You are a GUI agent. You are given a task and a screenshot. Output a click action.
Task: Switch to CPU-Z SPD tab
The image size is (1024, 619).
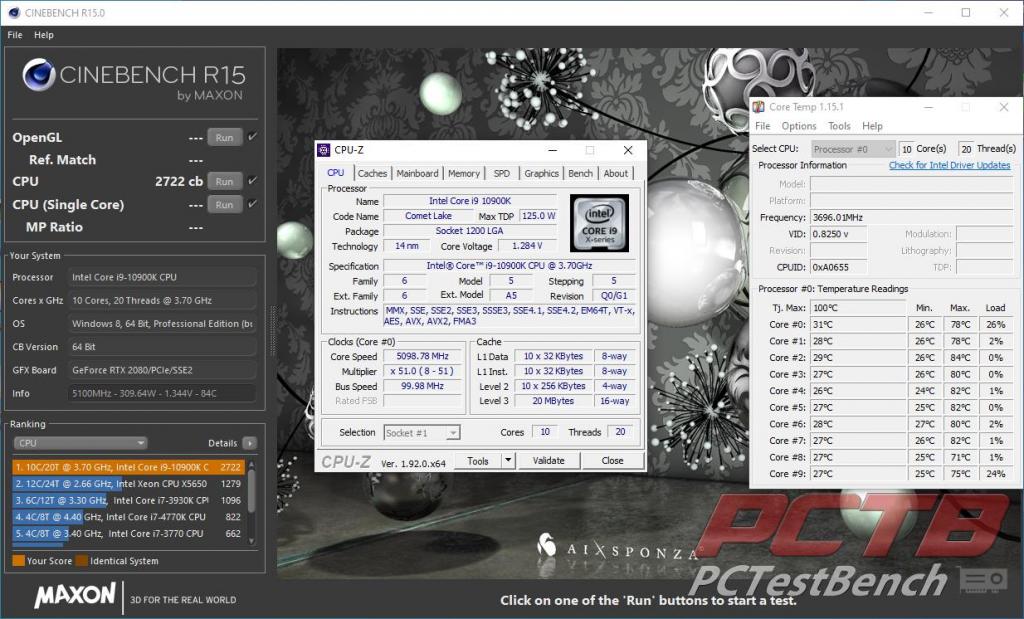502,173
